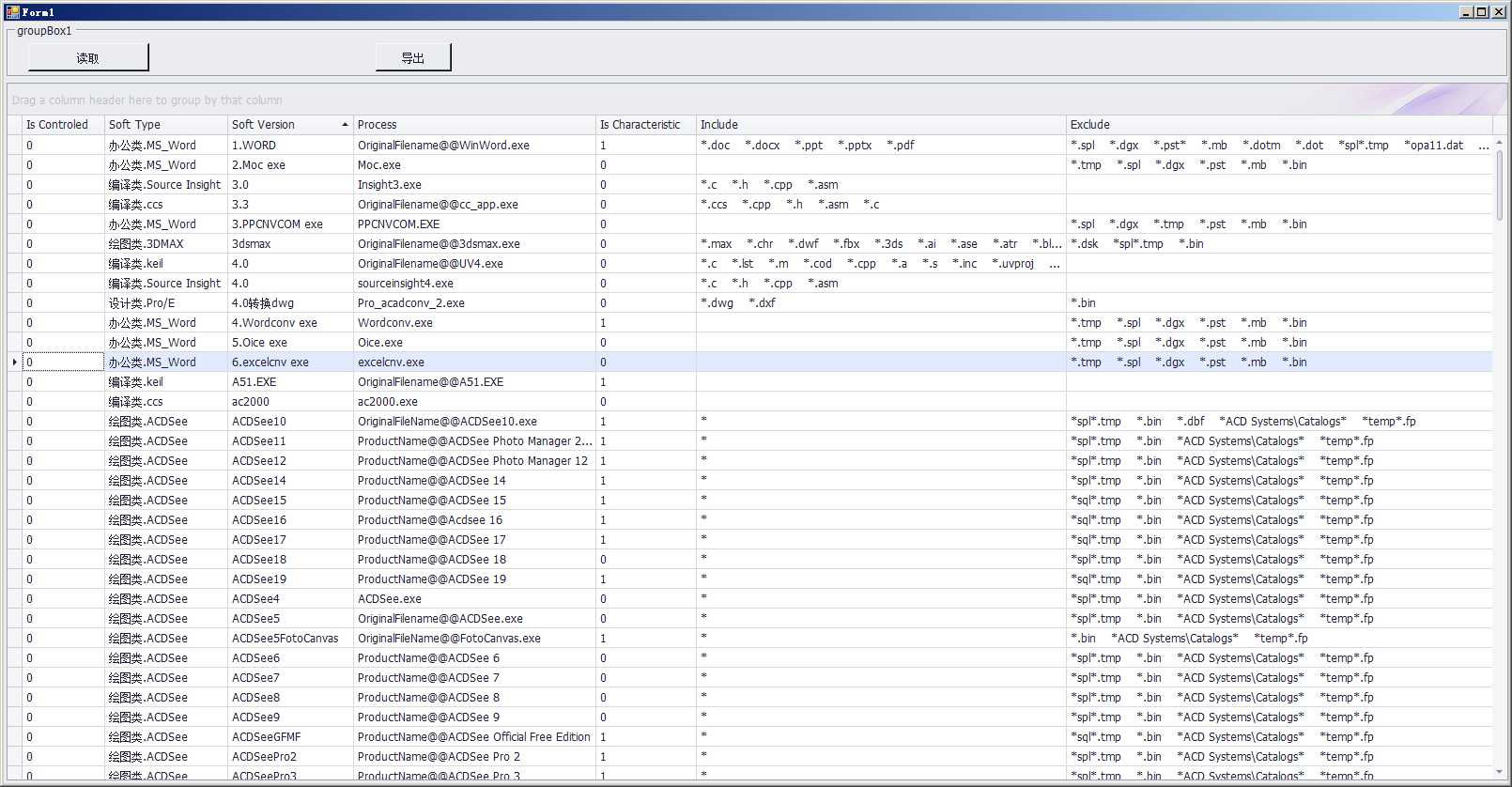
Task: Select the ACDSee17 version cell
Action: click(290, 539)
